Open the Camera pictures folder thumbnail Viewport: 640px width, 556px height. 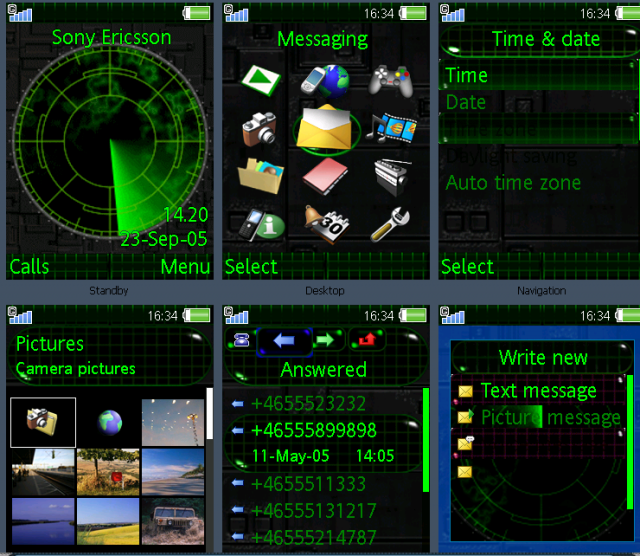pos(43,422)
